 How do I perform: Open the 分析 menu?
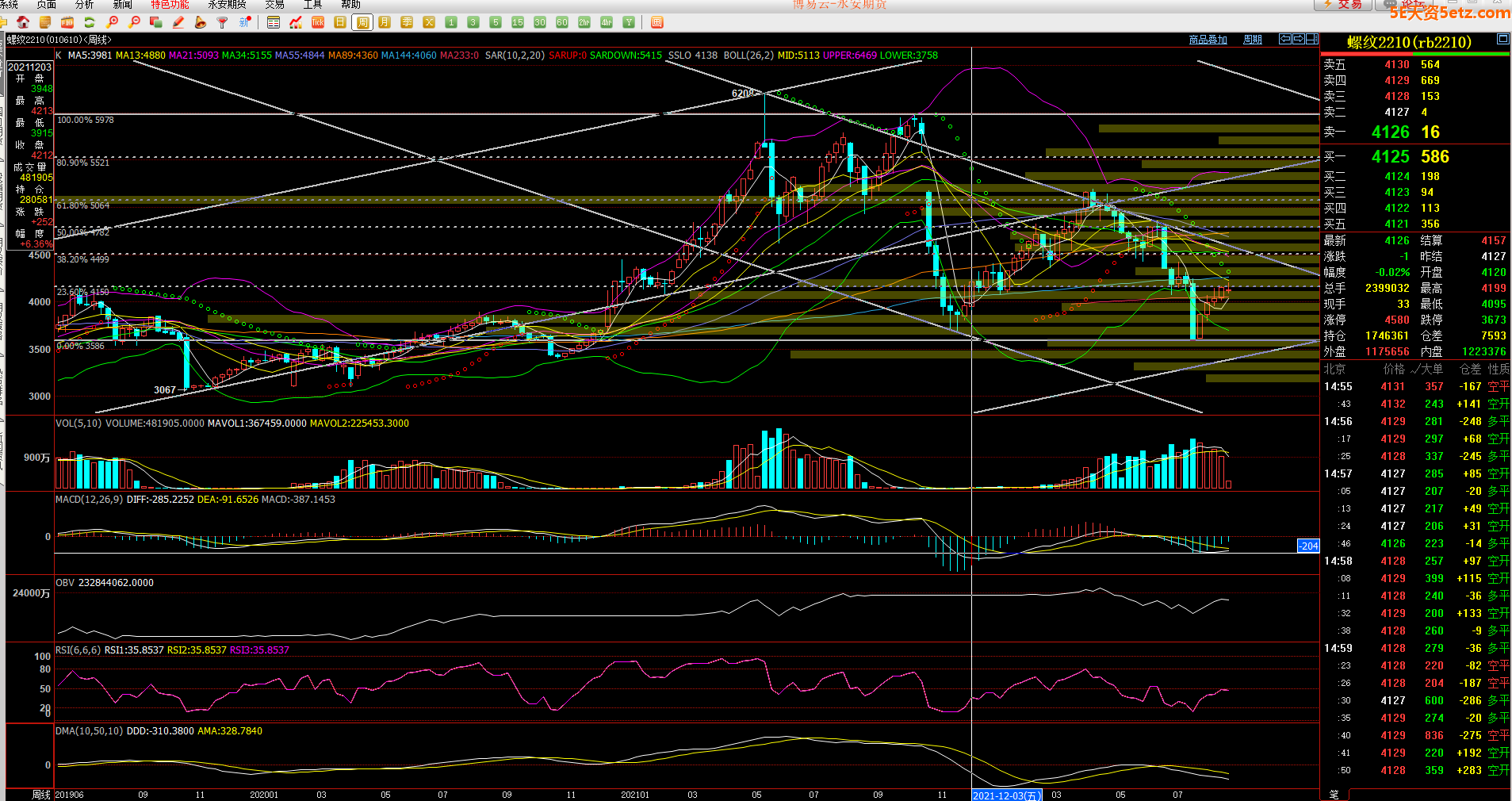tap(84, 5)
